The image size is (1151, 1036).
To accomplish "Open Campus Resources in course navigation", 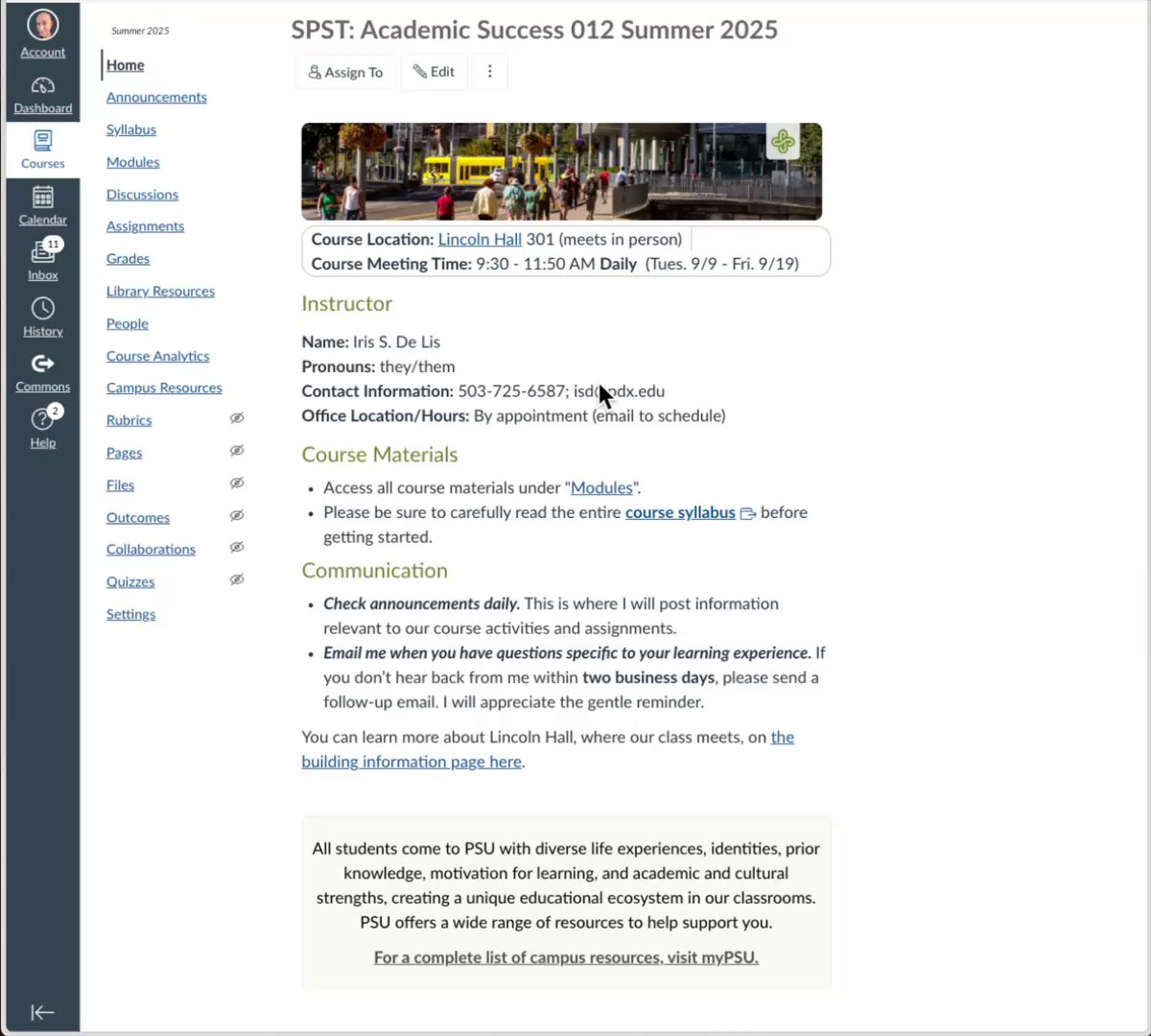I will click(164, 388).
